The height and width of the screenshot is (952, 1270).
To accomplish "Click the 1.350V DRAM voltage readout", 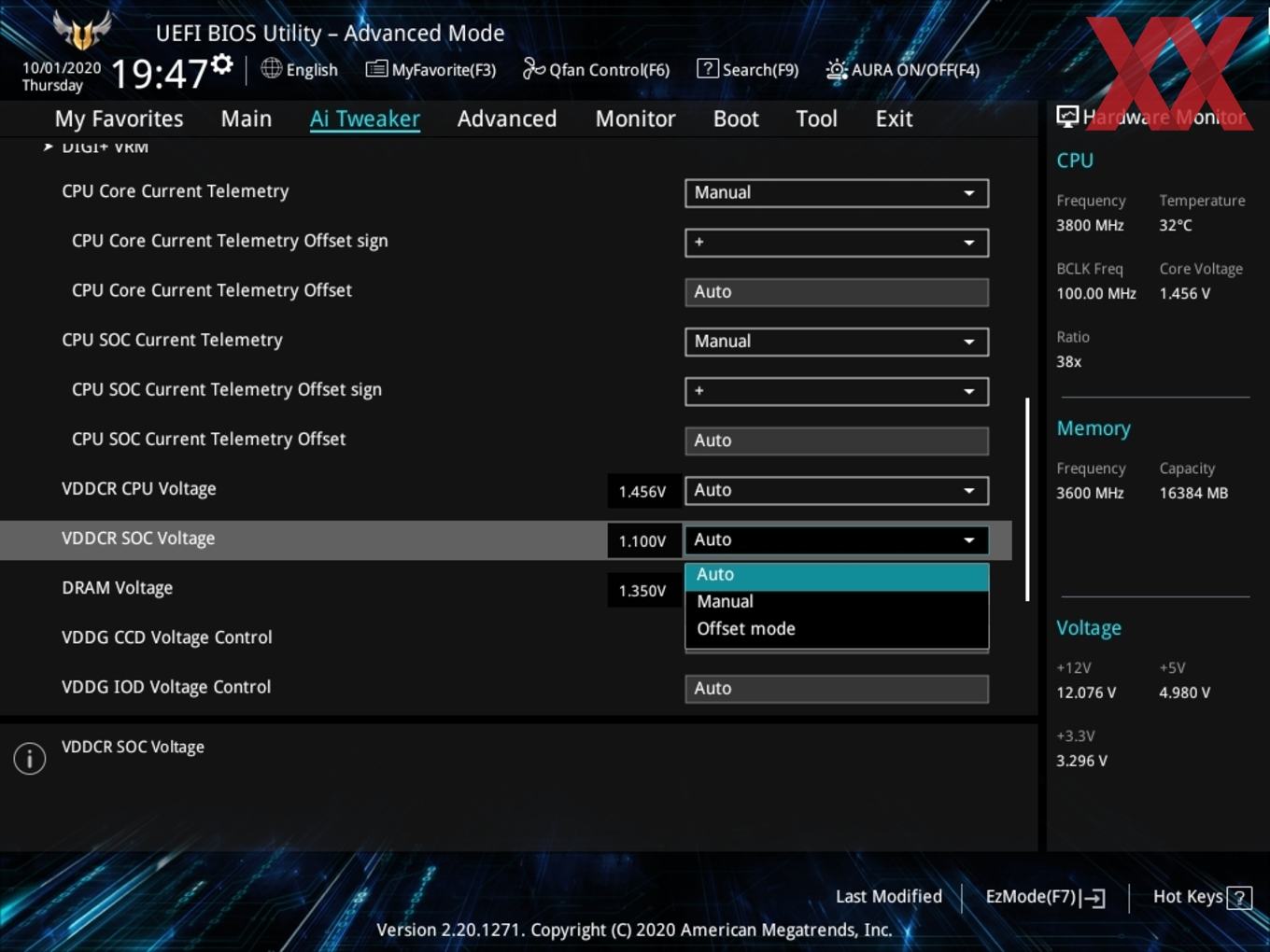I will pyautogui.click(x=642, y=590).
